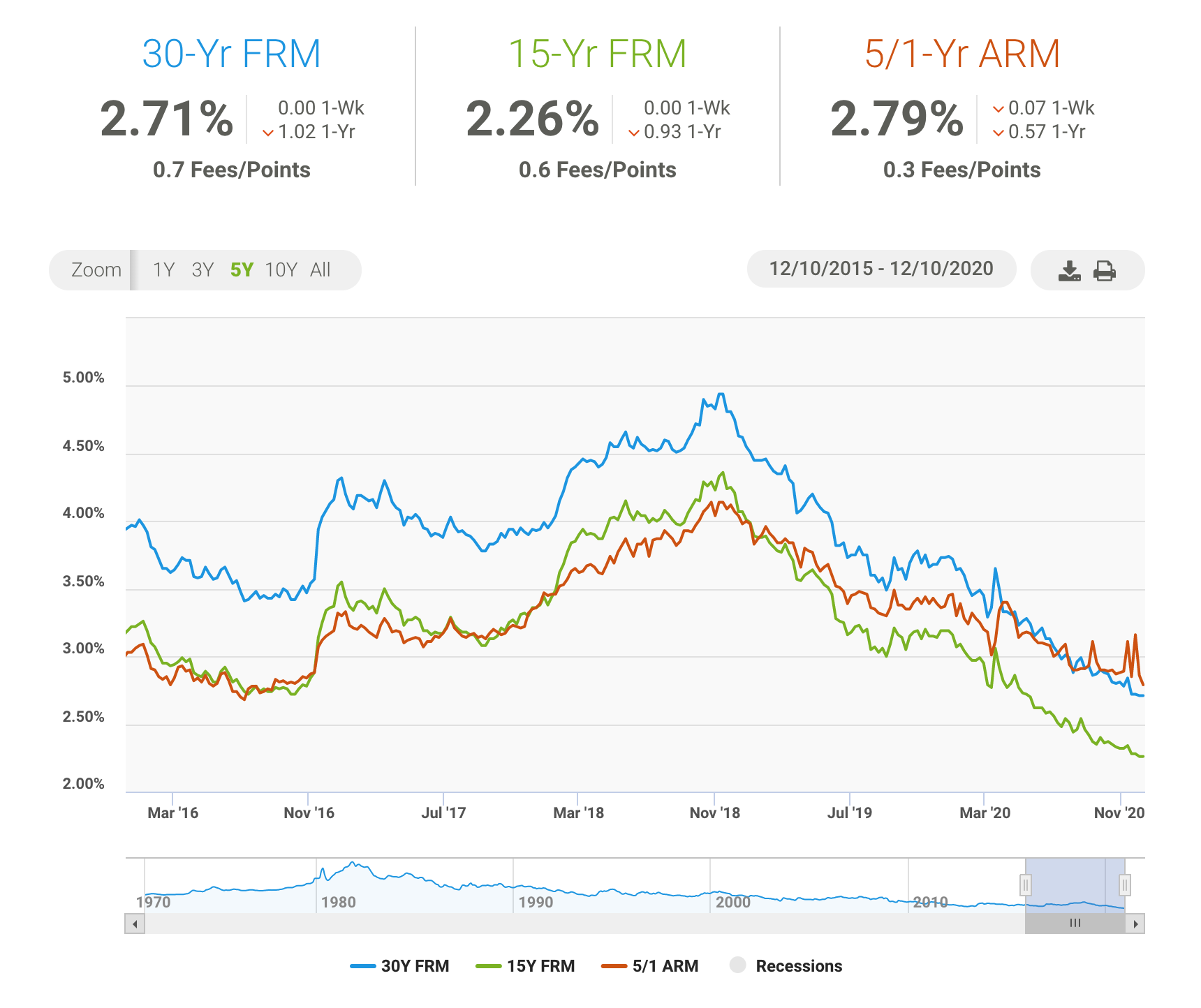Screen dimensions: 1201x1008
Task: Click the 0.3 Fees/Points text
Action: tap(962, 170)
